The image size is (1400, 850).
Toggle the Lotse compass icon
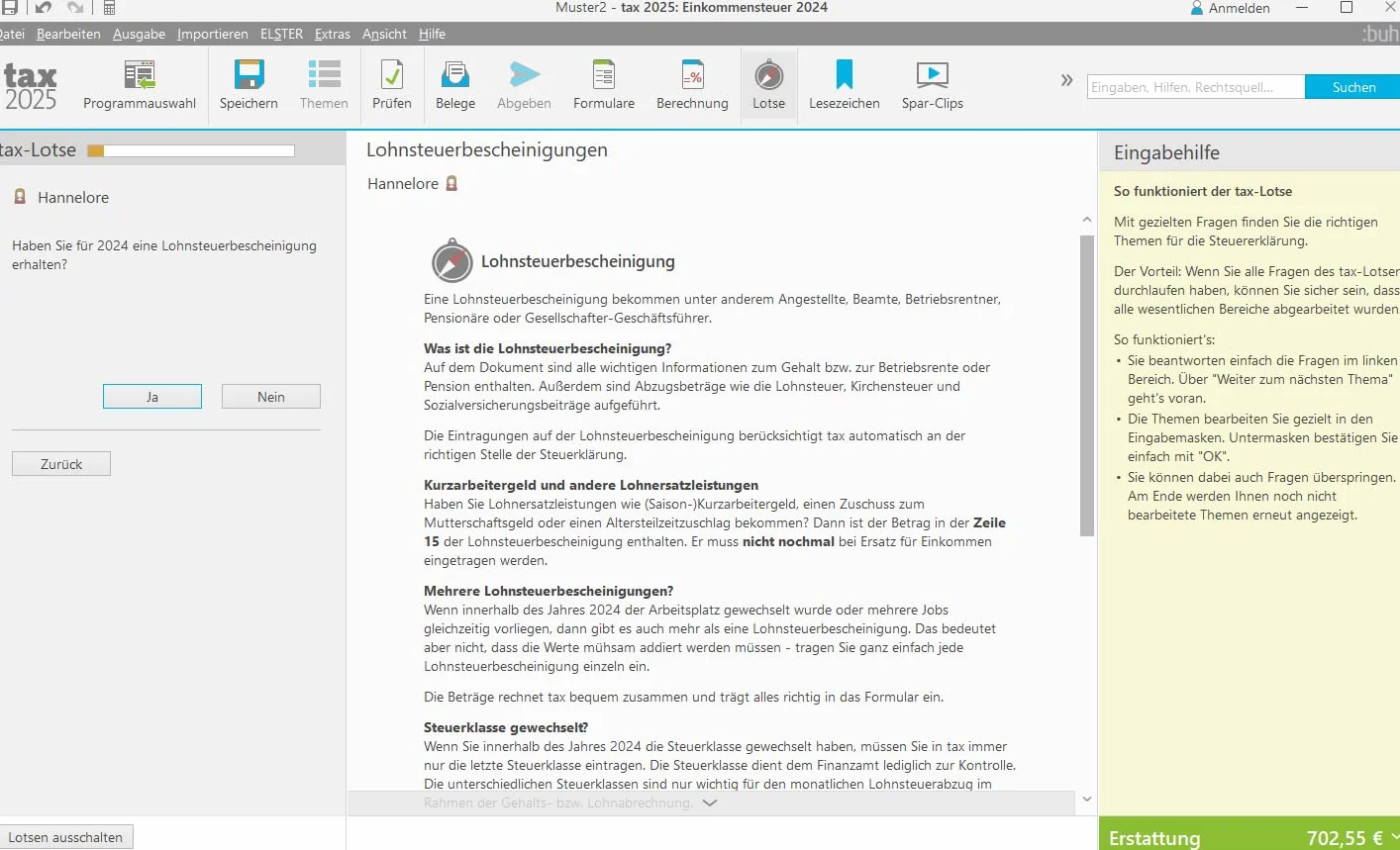768,75
